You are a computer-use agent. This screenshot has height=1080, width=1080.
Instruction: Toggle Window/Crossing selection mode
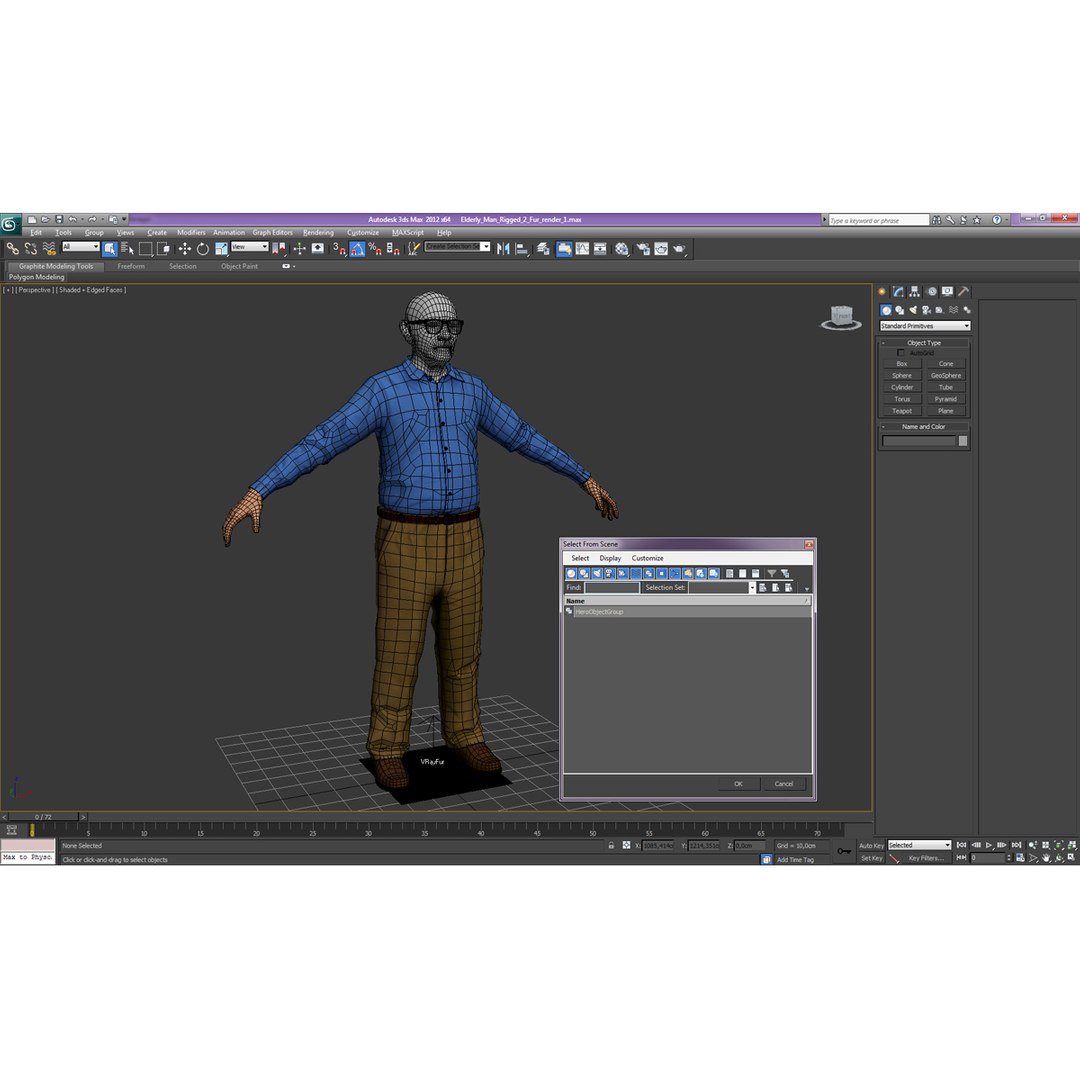[163, 249]
